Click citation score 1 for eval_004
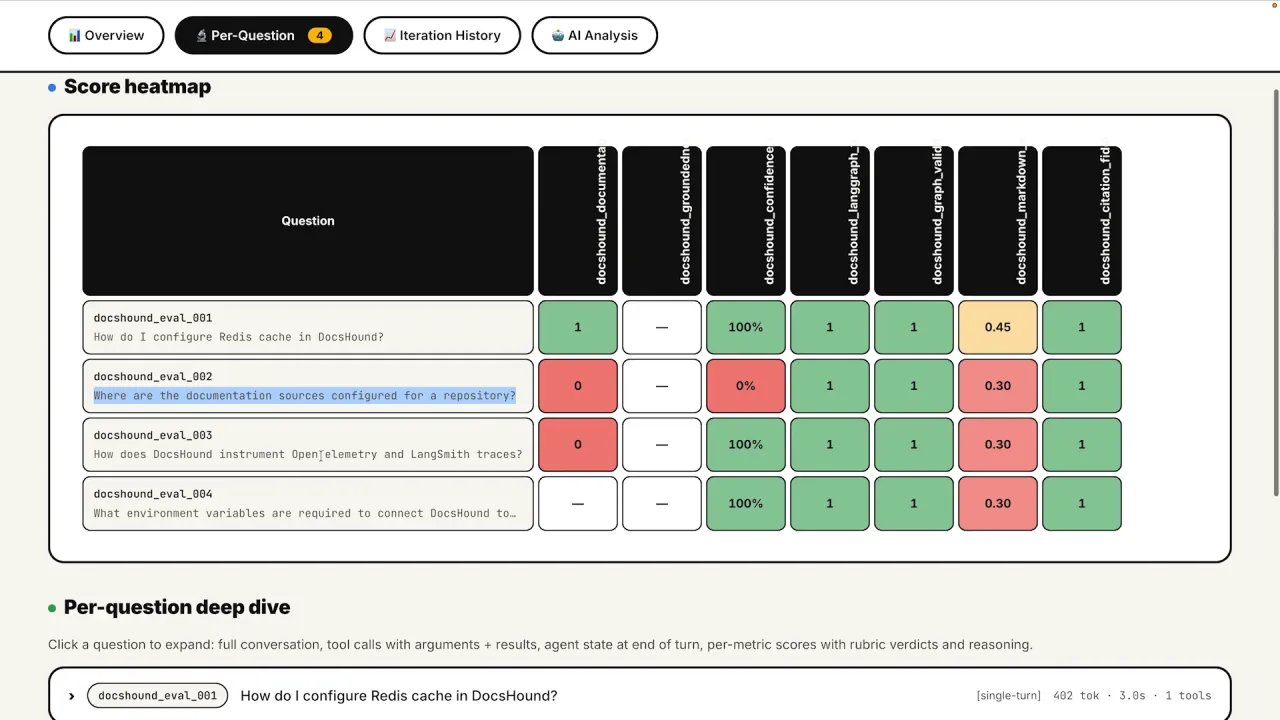Screen dimensions: 1280x720 (x=1082, y=503)
